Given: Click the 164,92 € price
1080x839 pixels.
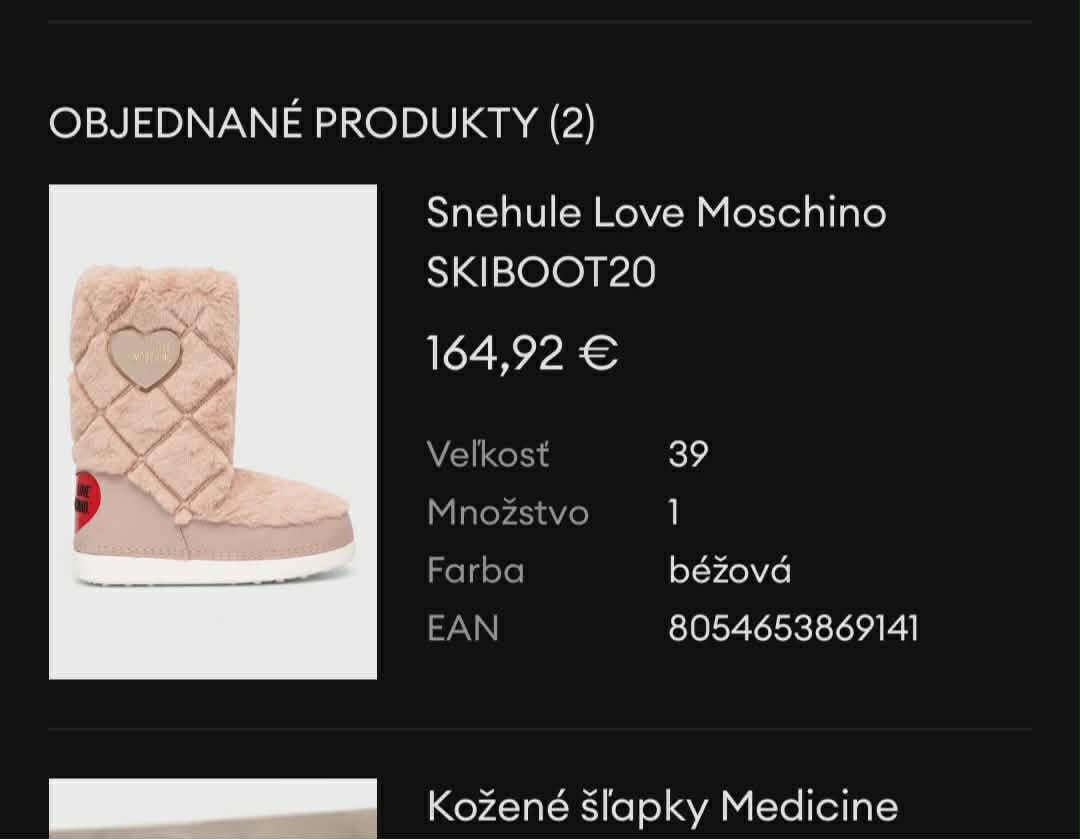Looking at the screenshot, I should tap(522, 353).
